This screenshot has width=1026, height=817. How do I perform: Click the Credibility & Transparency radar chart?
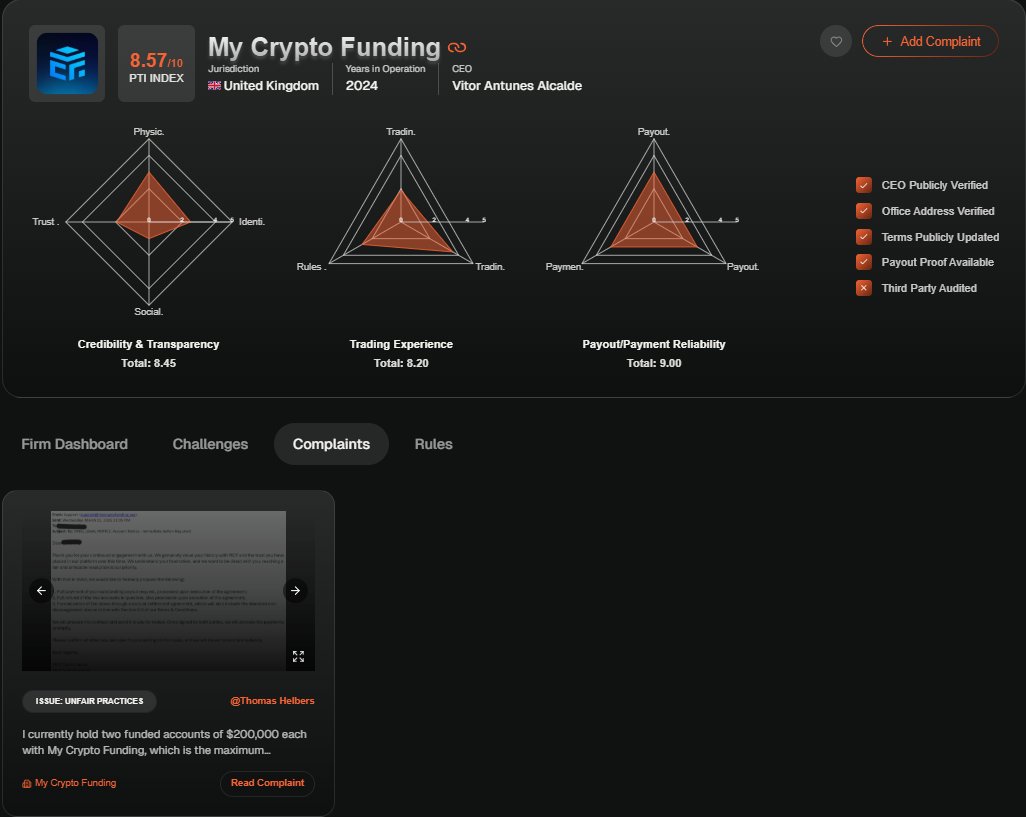coord(149,222)
